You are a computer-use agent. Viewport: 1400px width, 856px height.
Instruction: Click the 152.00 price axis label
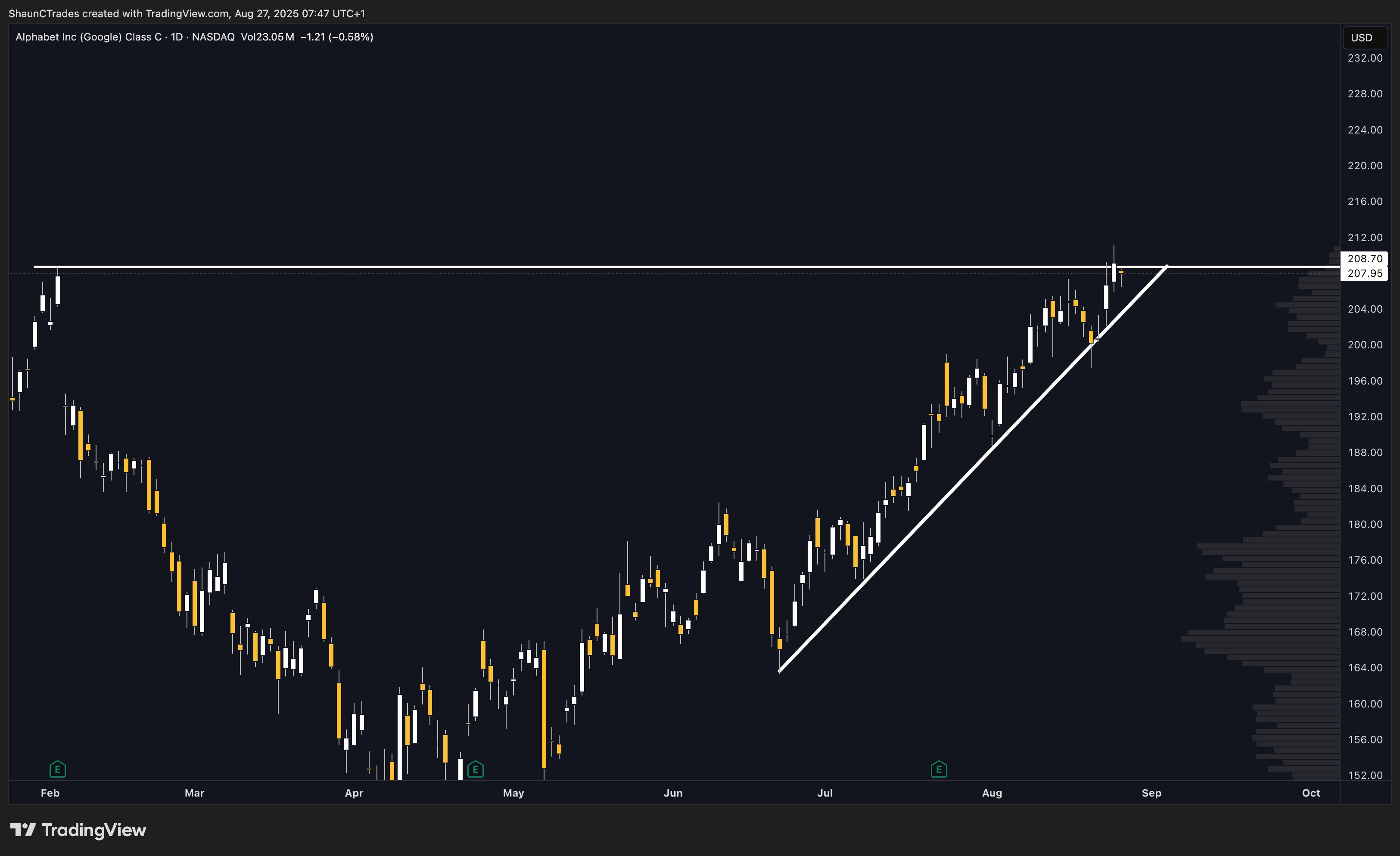[1366, 775]
